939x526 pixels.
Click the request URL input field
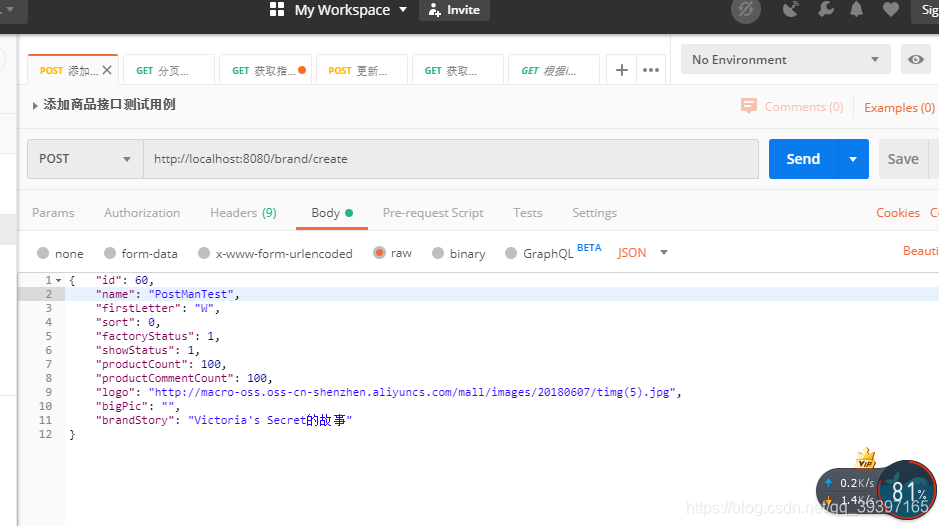[x=451, y=159]
